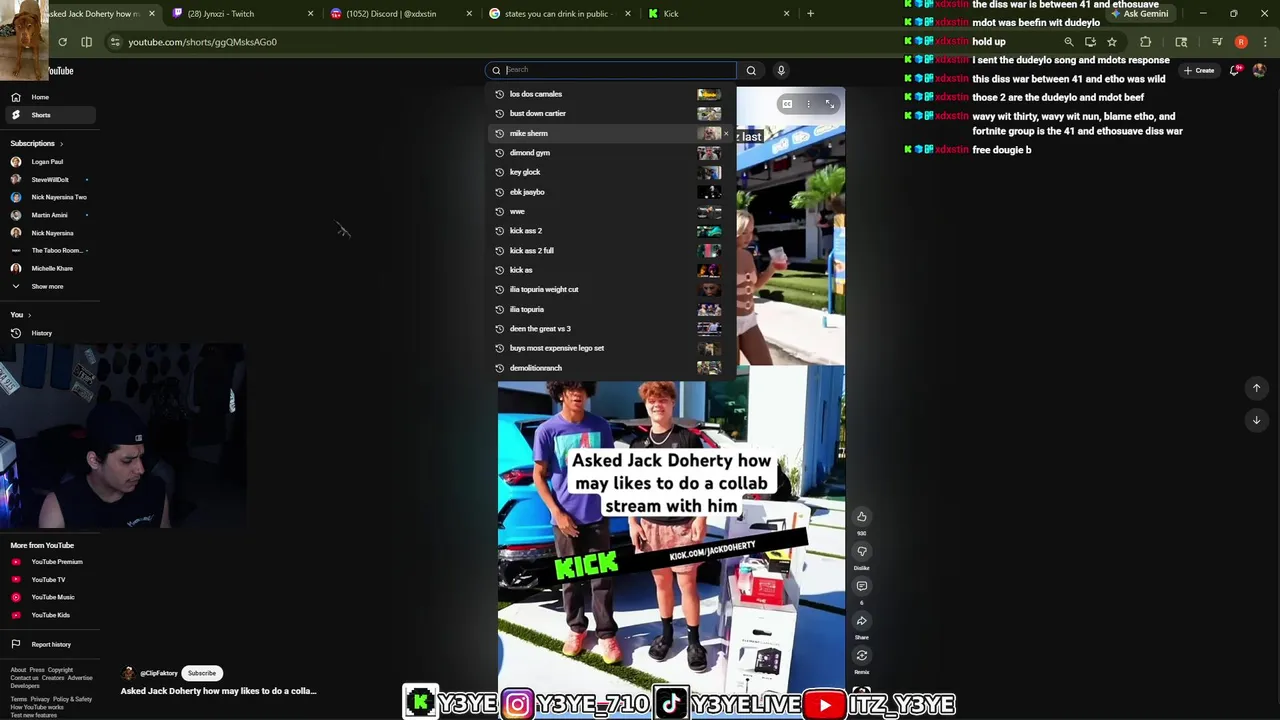1280x720 pixels.
Task: Bookmark this page with the star icon
Action: pyautogui.click(x=1111, y=42)
